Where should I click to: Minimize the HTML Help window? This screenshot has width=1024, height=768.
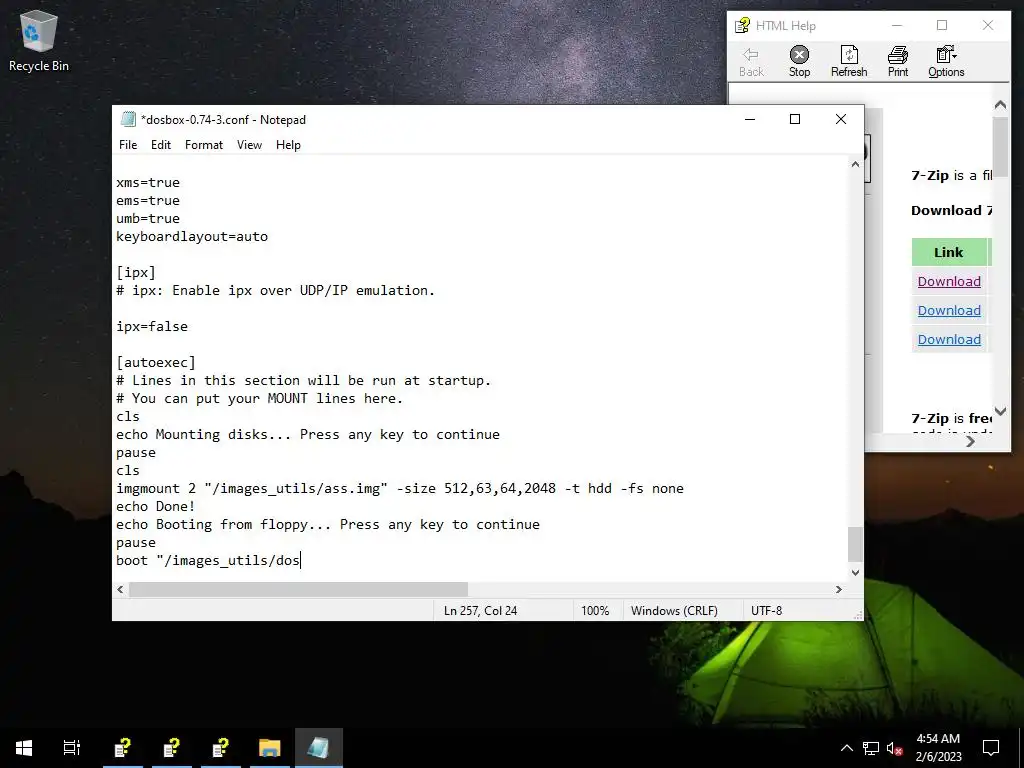(x=897, y=25)
